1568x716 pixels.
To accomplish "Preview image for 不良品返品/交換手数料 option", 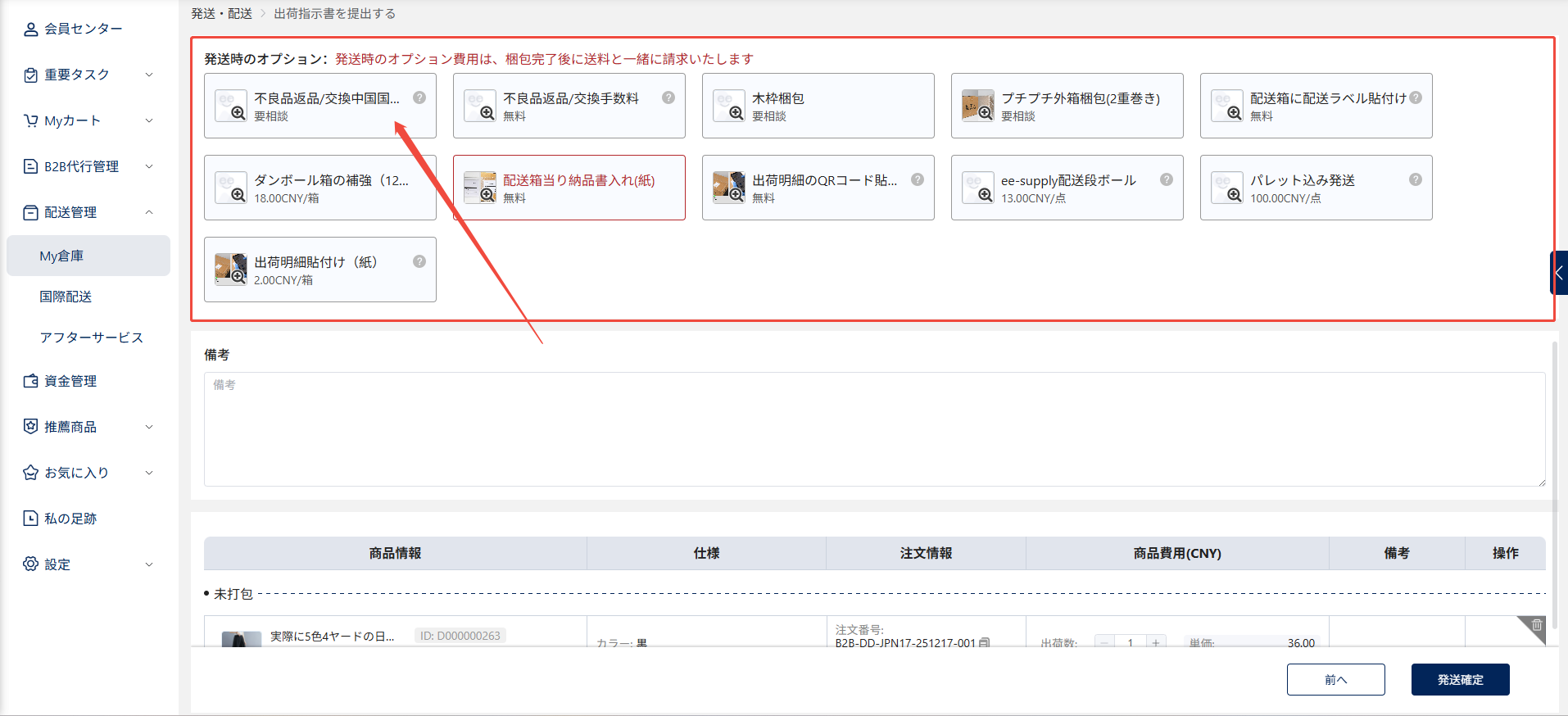I will point(479,106).
